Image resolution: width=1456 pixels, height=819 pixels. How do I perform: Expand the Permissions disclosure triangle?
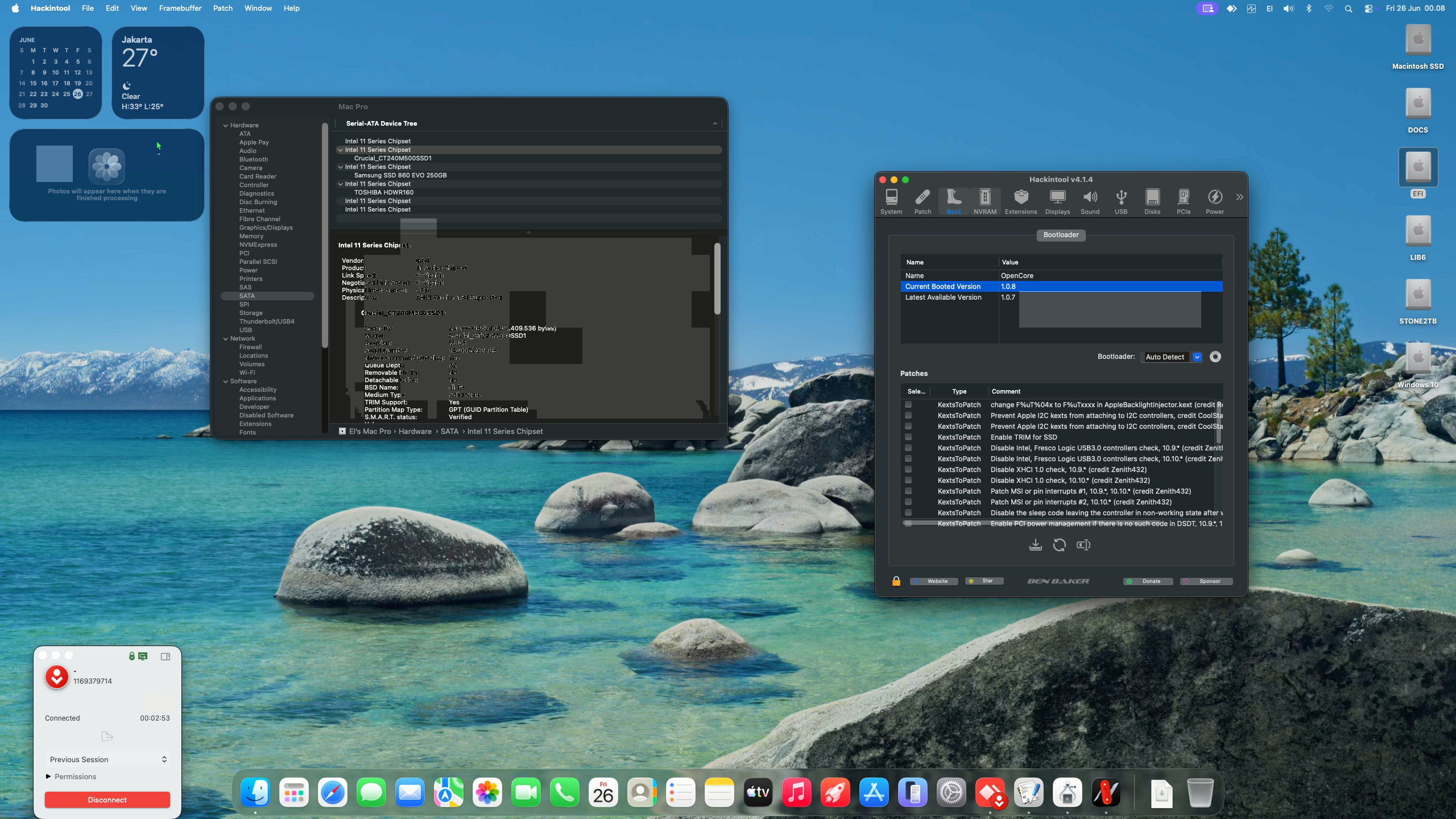[x=48, y=776]
